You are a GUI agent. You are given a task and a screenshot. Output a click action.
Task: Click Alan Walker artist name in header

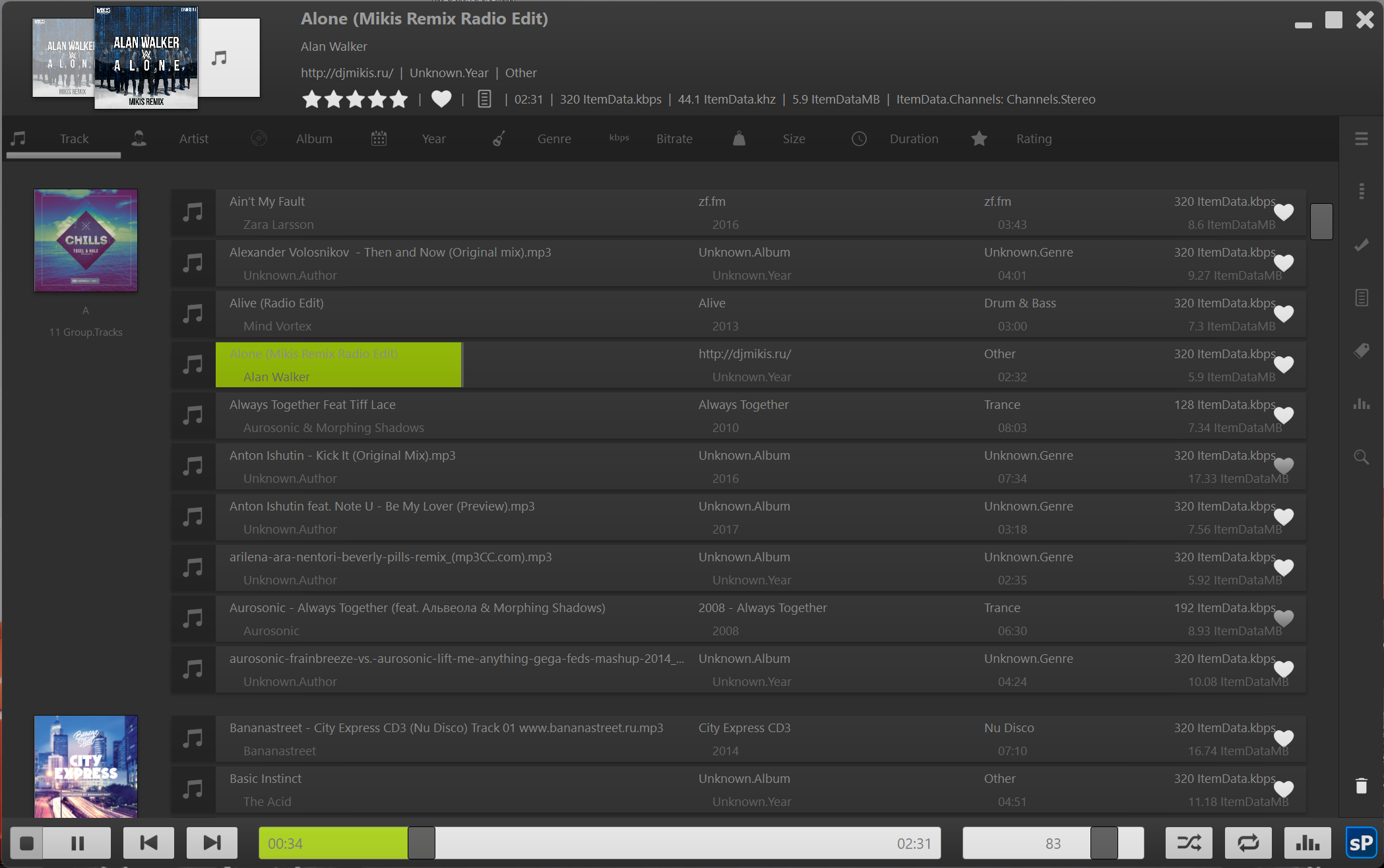[334, 46]
